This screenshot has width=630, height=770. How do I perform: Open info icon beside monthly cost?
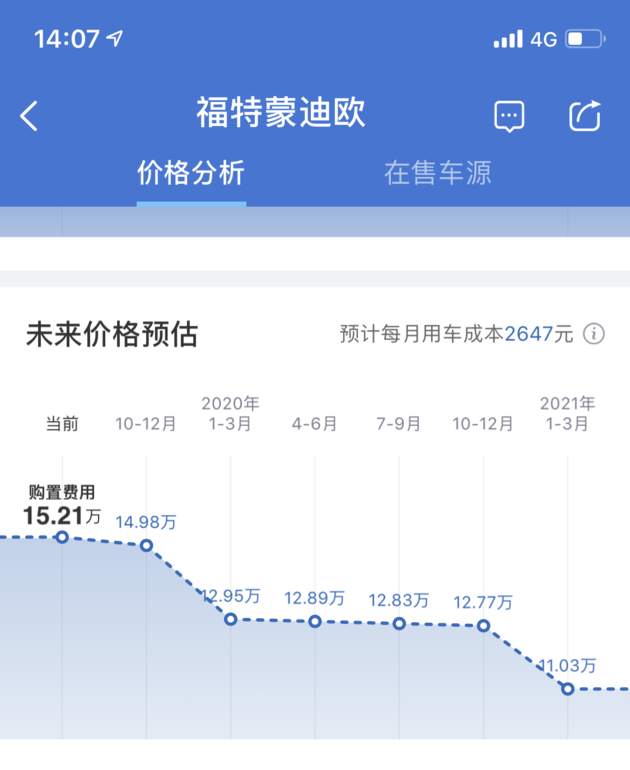[594, 334]
